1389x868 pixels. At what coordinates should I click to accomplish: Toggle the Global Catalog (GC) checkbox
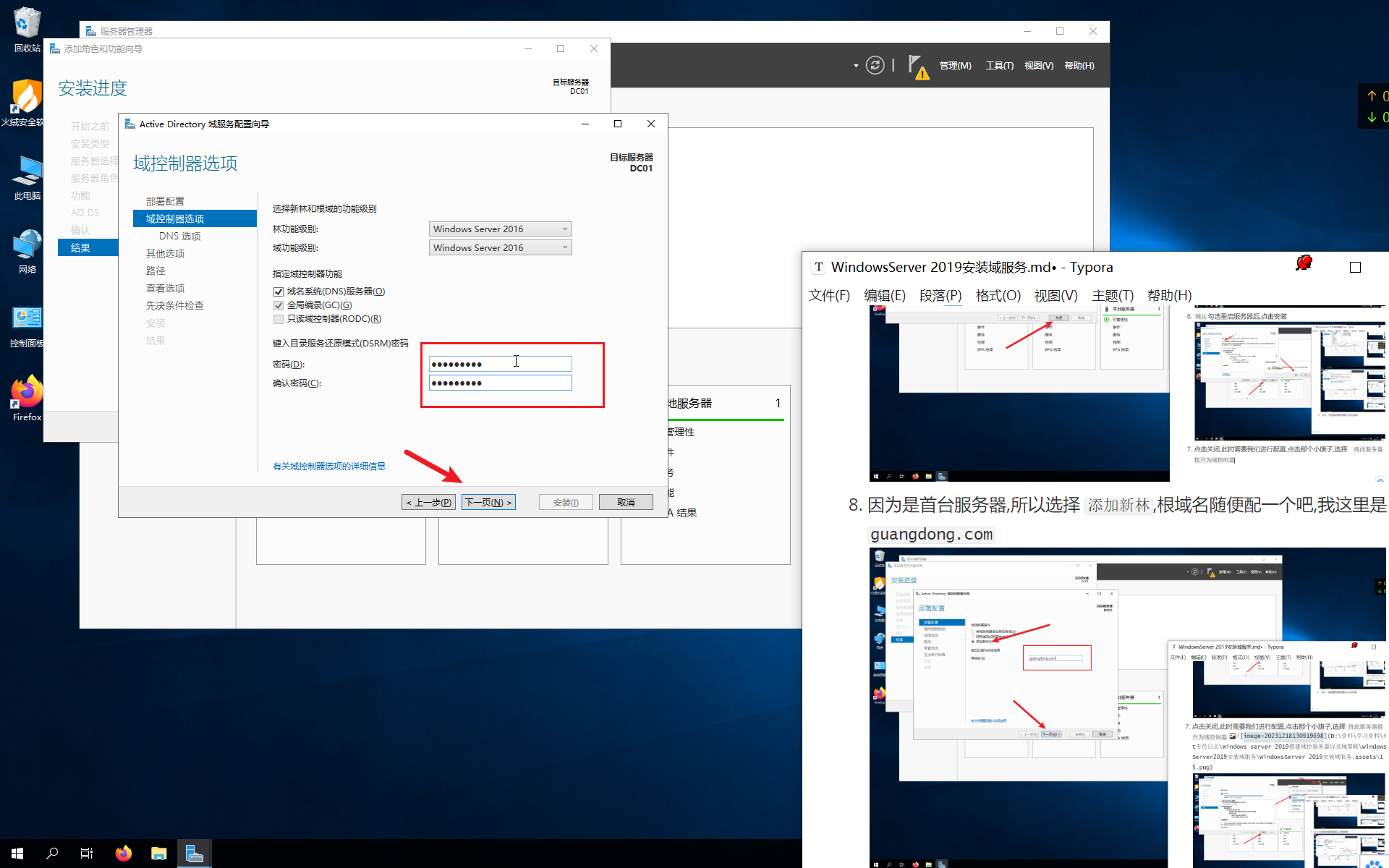[279, 305]
